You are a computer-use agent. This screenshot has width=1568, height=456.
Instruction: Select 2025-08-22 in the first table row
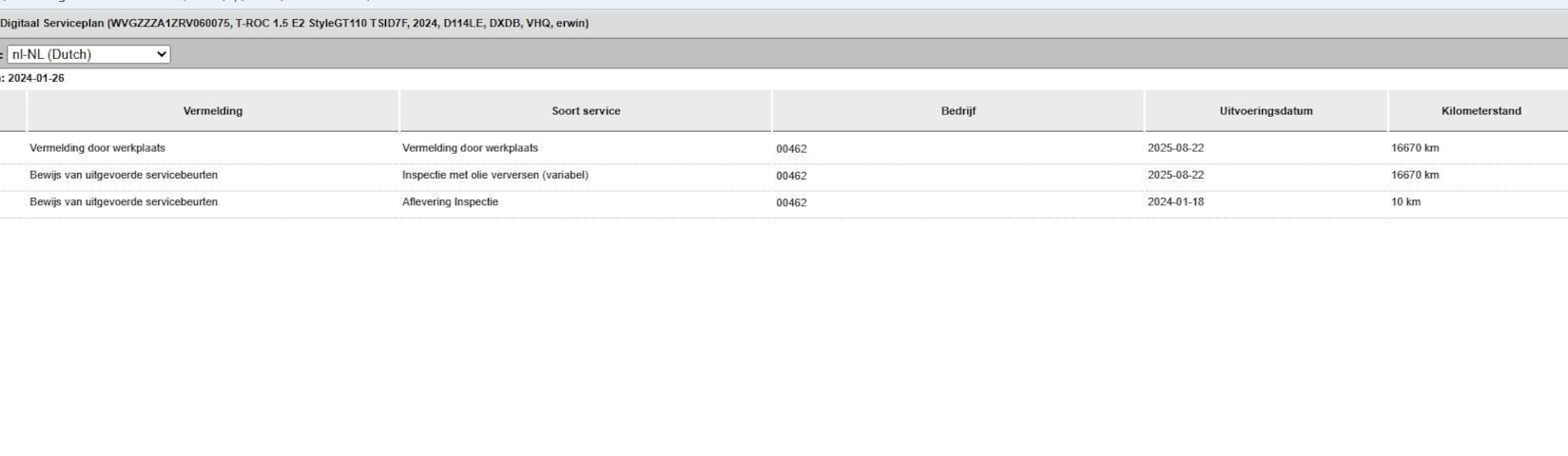(1175, 148)
